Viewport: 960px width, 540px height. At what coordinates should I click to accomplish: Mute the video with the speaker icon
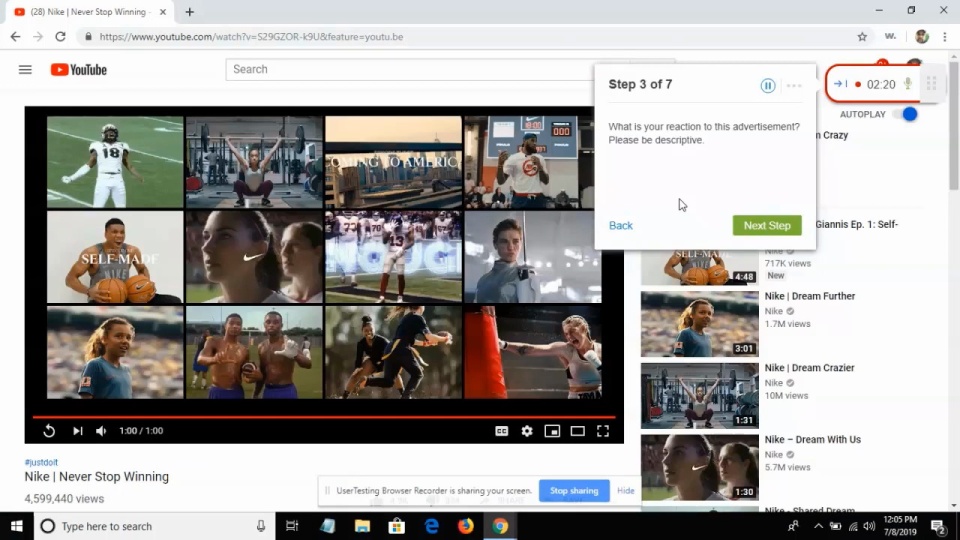coord(101,431)
